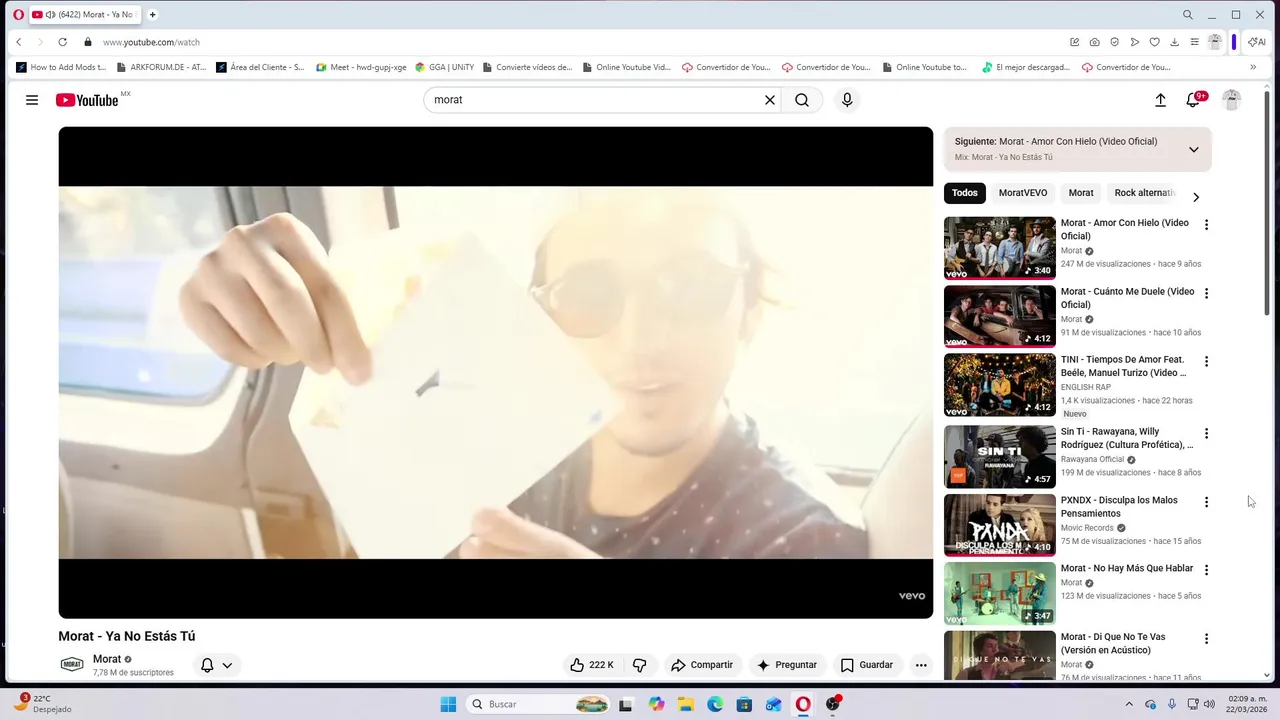Clear the search box with X
The image size is (1280, 720).
click(x=770, y=100)
